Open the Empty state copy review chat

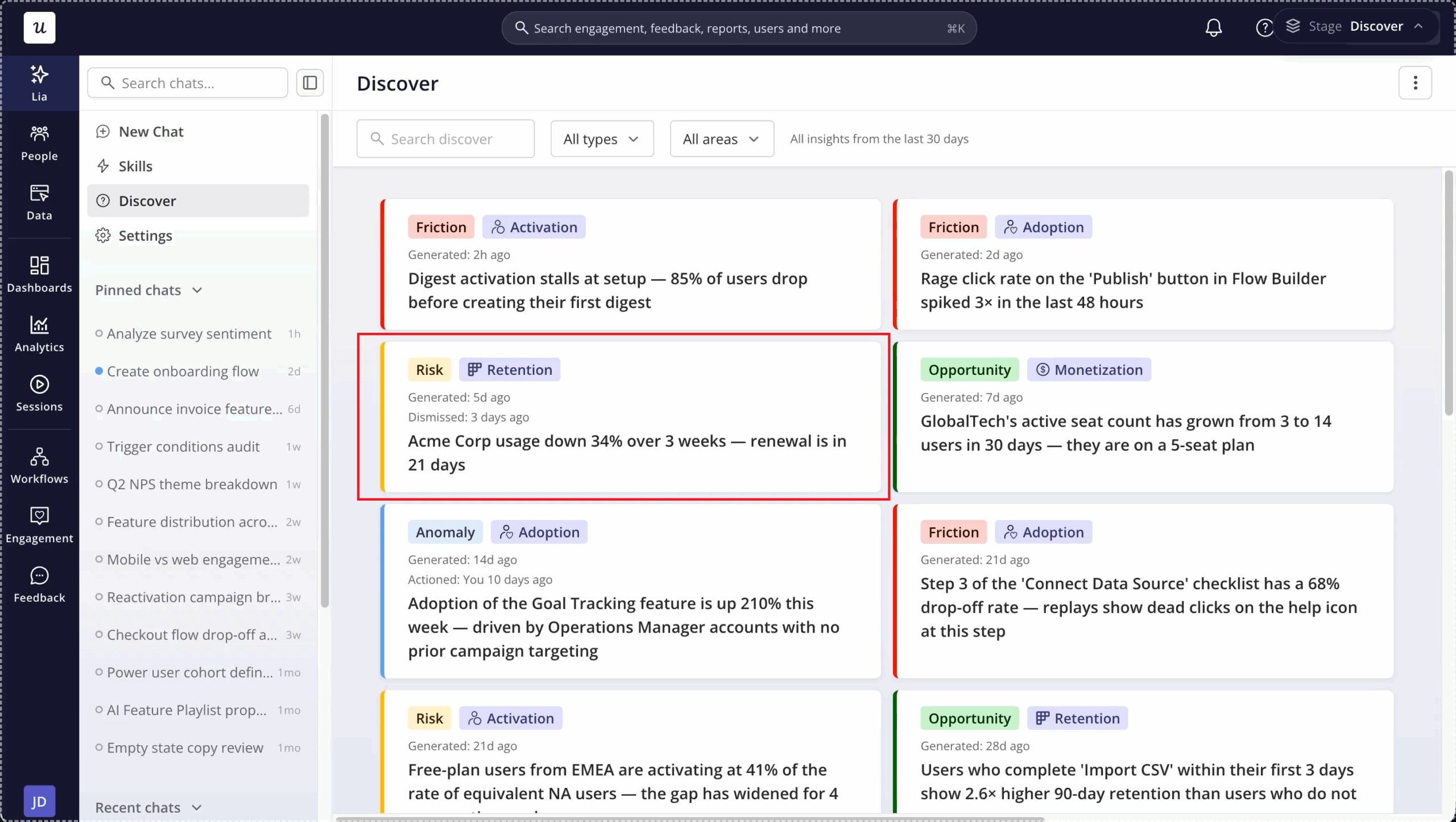(x=198, y=747)
